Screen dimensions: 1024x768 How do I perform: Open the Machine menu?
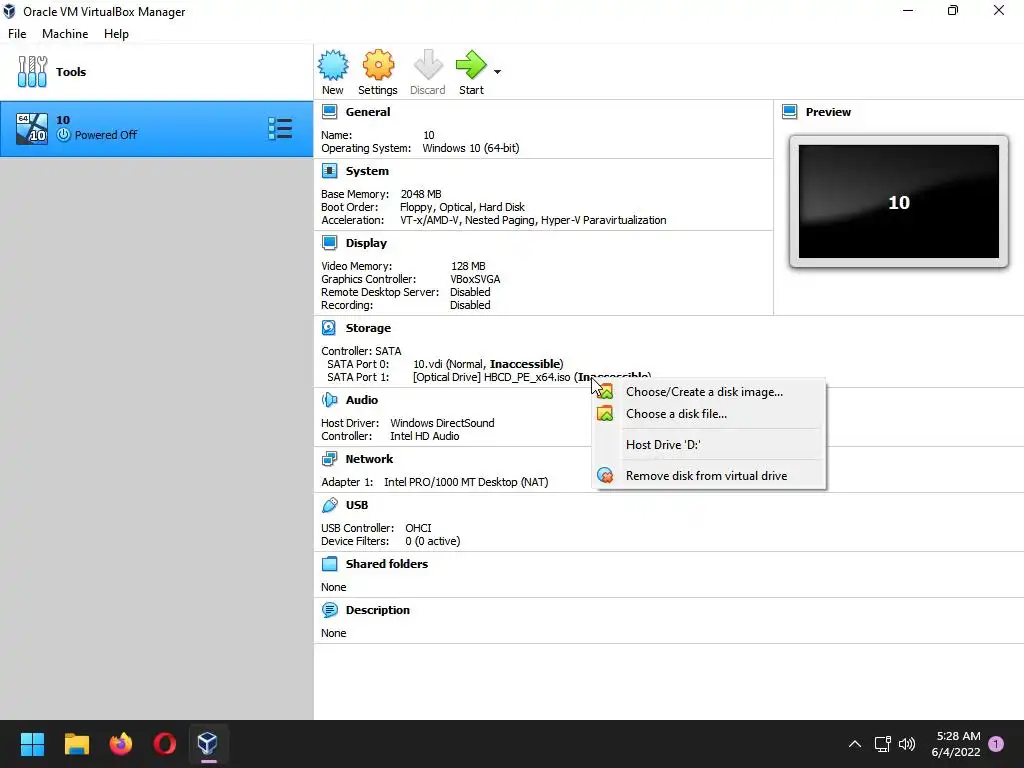pos(65,34)
